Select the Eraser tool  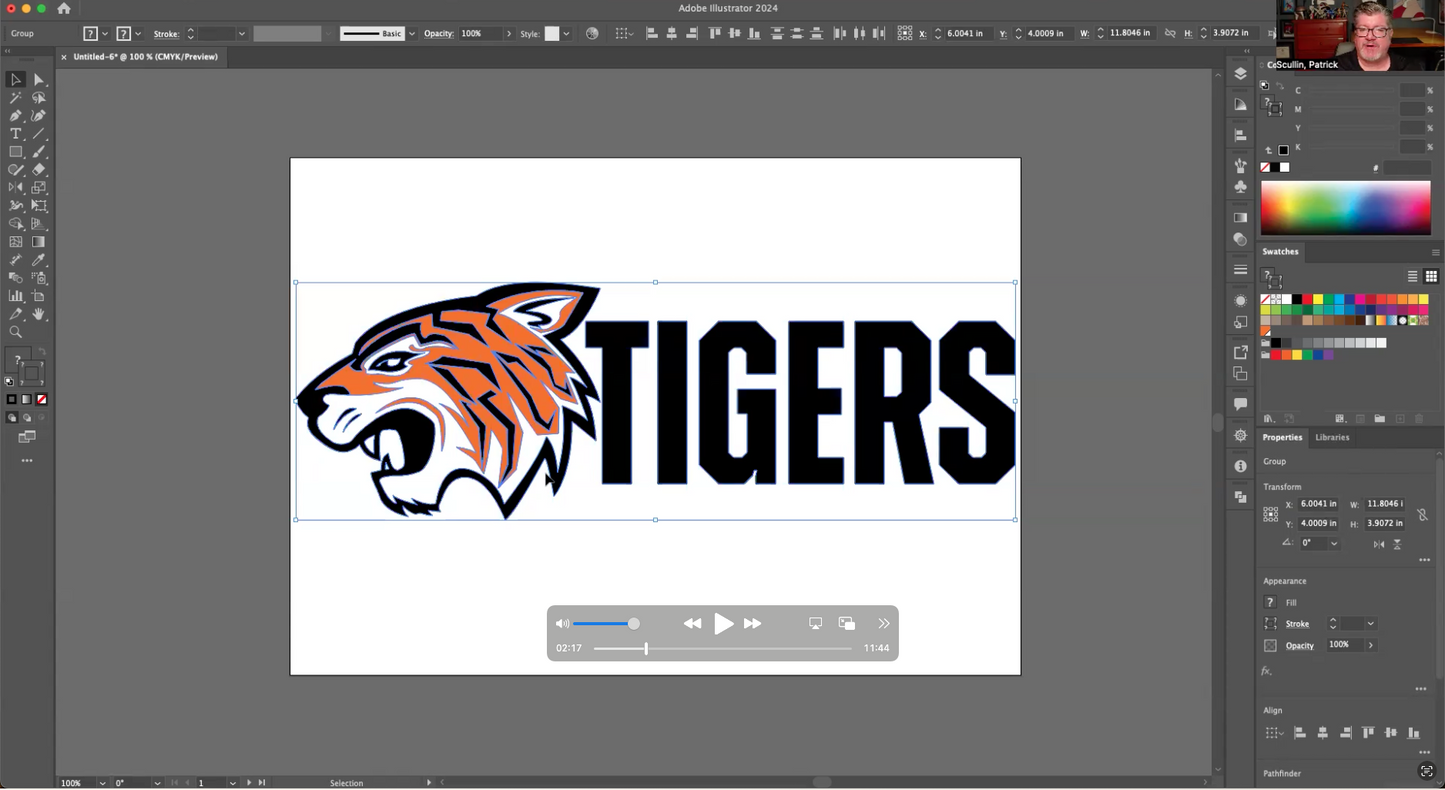pos(39,170)
